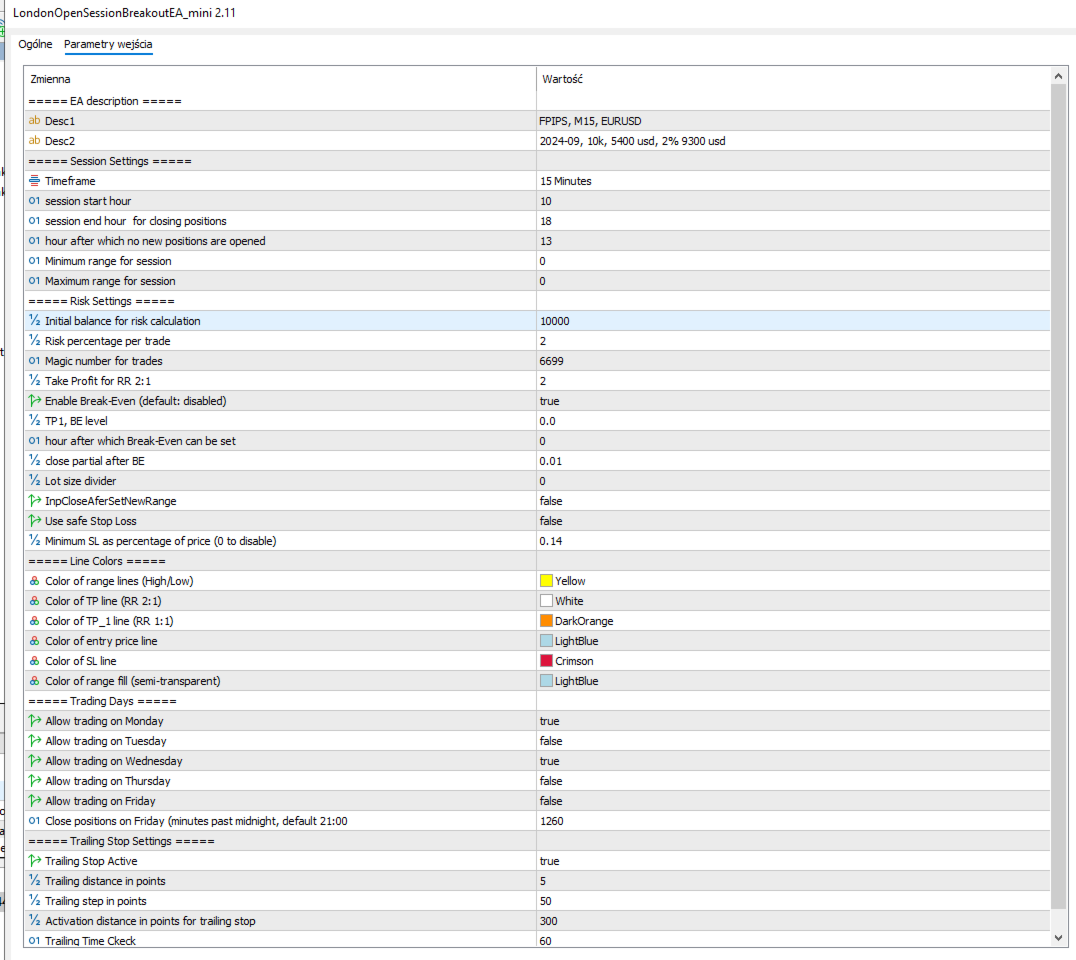Open the Timeframe 15 Minutes dropdown value
This screenshot has height=960, width=1076.
point(565,181)
